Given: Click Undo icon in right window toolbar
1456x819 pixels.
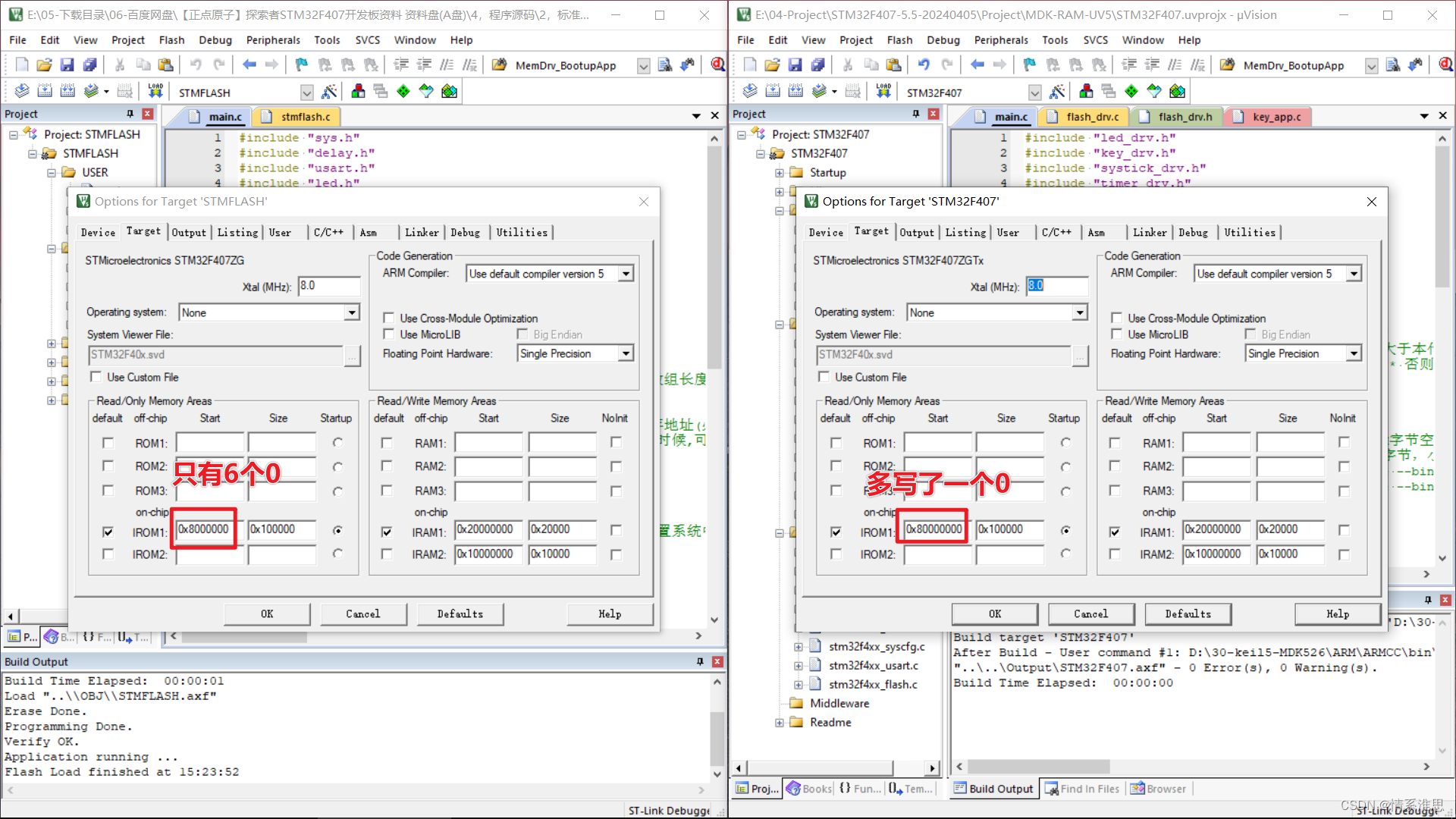Looking at the screenshot, I should (x=924, y=65).
